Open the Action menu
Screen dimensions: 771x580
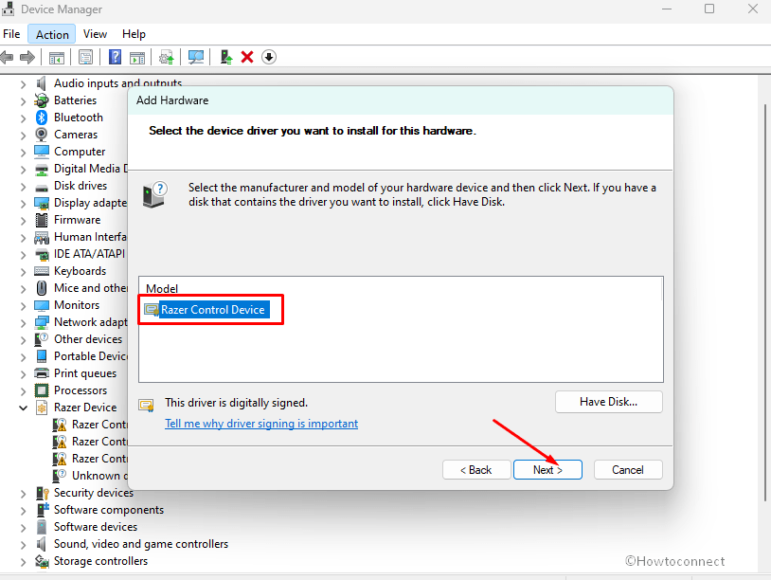52,34
